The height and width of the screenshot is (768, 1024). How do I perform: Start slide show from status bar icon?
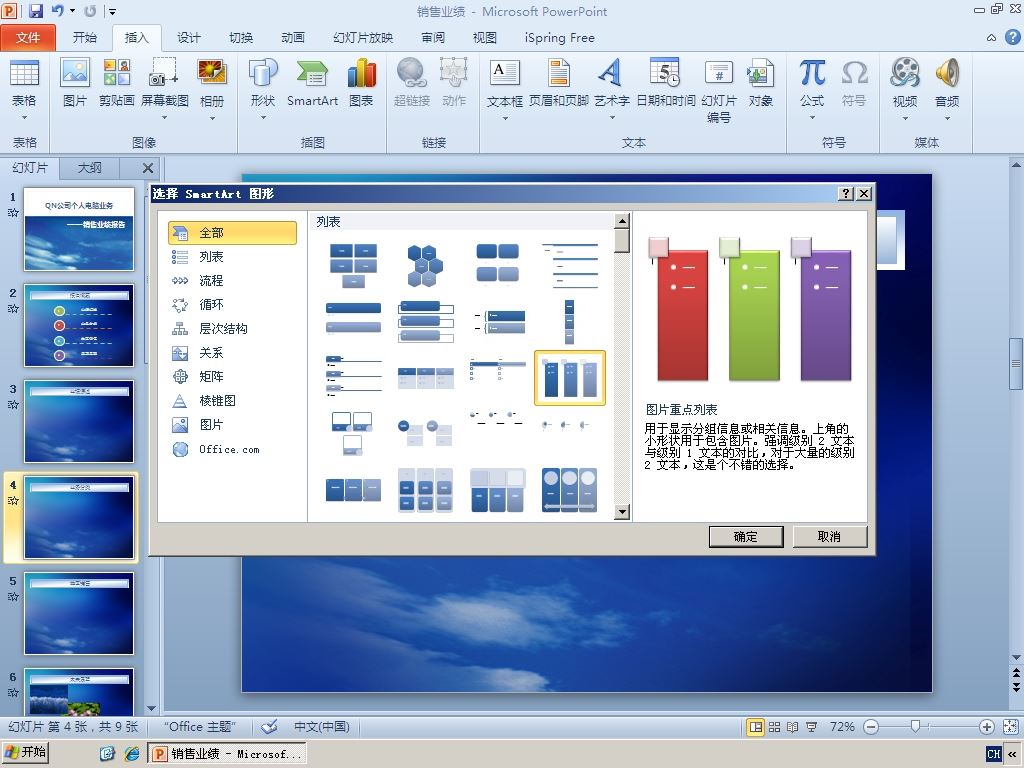tap(811, 727)
